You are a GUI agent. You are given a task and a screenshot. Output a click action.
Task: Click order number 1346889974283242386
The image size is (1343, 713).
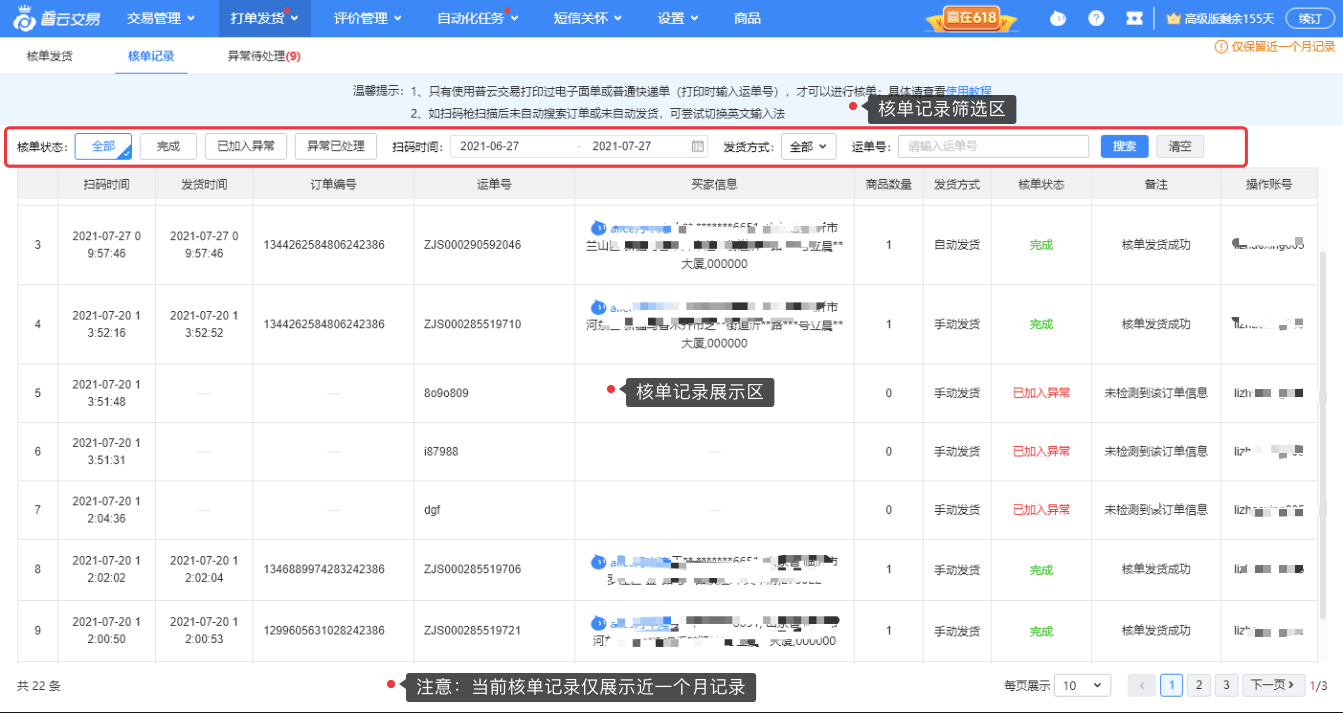[324, 569]
